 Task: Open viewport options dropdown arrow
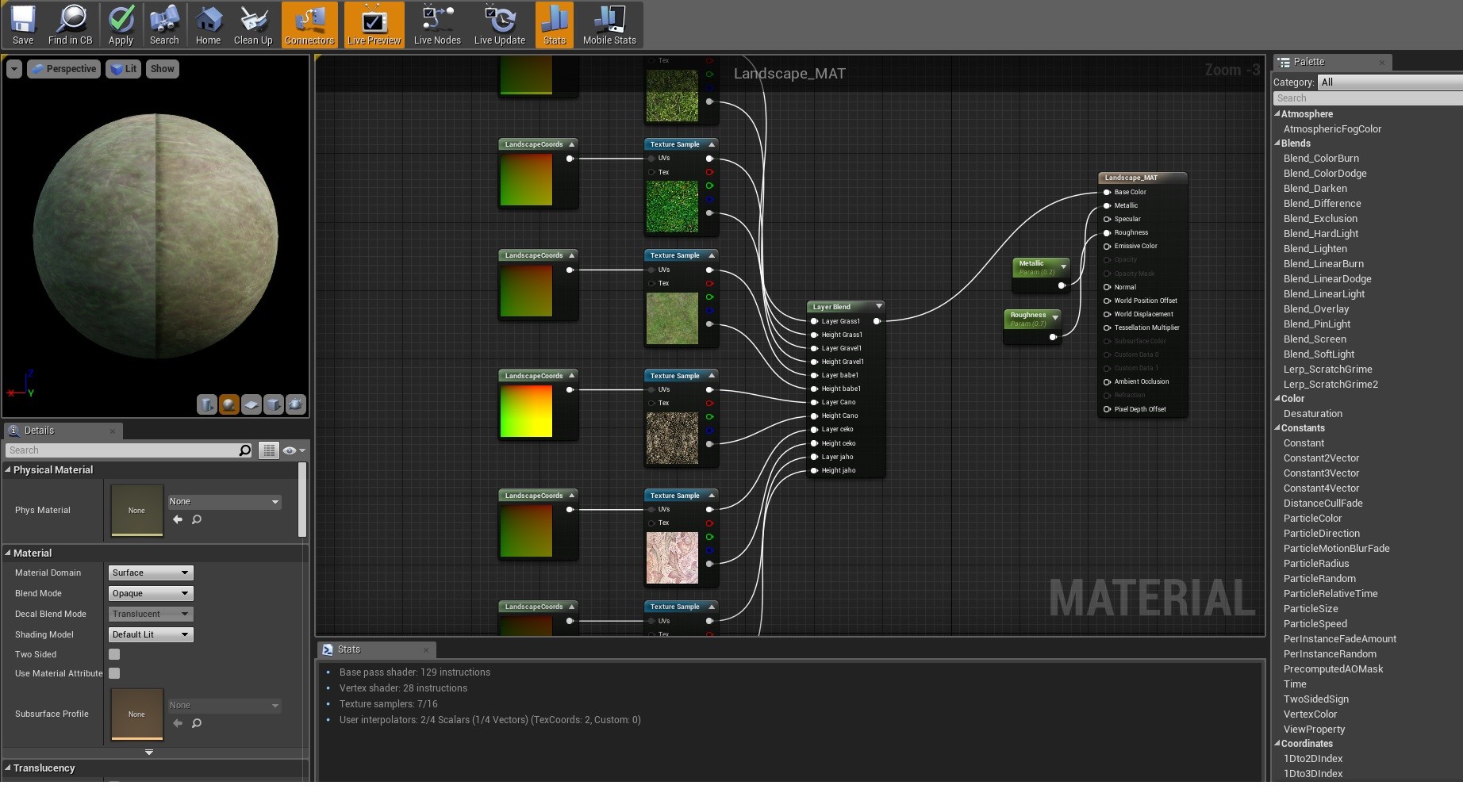pos(13,69)
